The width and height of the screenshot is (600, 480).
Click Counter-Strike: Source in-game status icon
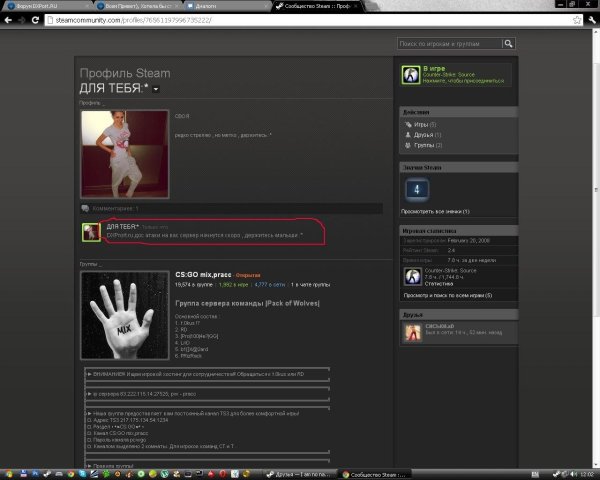[x=408, y=75]
